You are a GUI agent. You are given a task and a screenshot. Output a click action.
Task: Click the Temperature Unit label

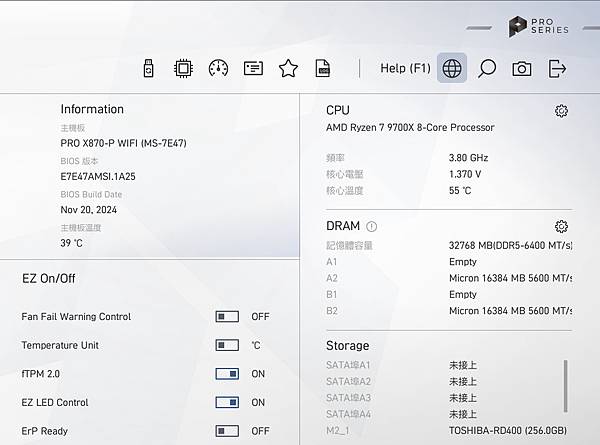pos(60,346)
